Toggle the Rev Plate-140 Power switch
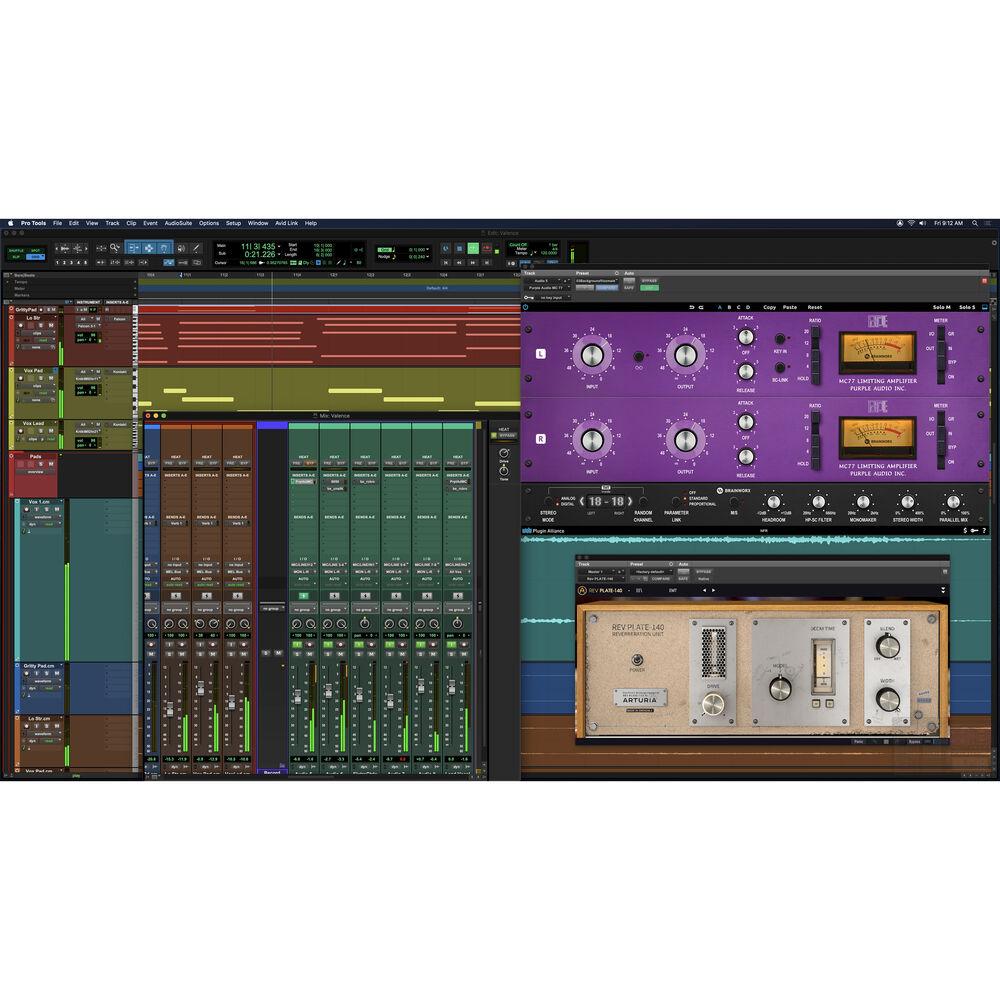1000x1000 pixels. tap(636, 659)
